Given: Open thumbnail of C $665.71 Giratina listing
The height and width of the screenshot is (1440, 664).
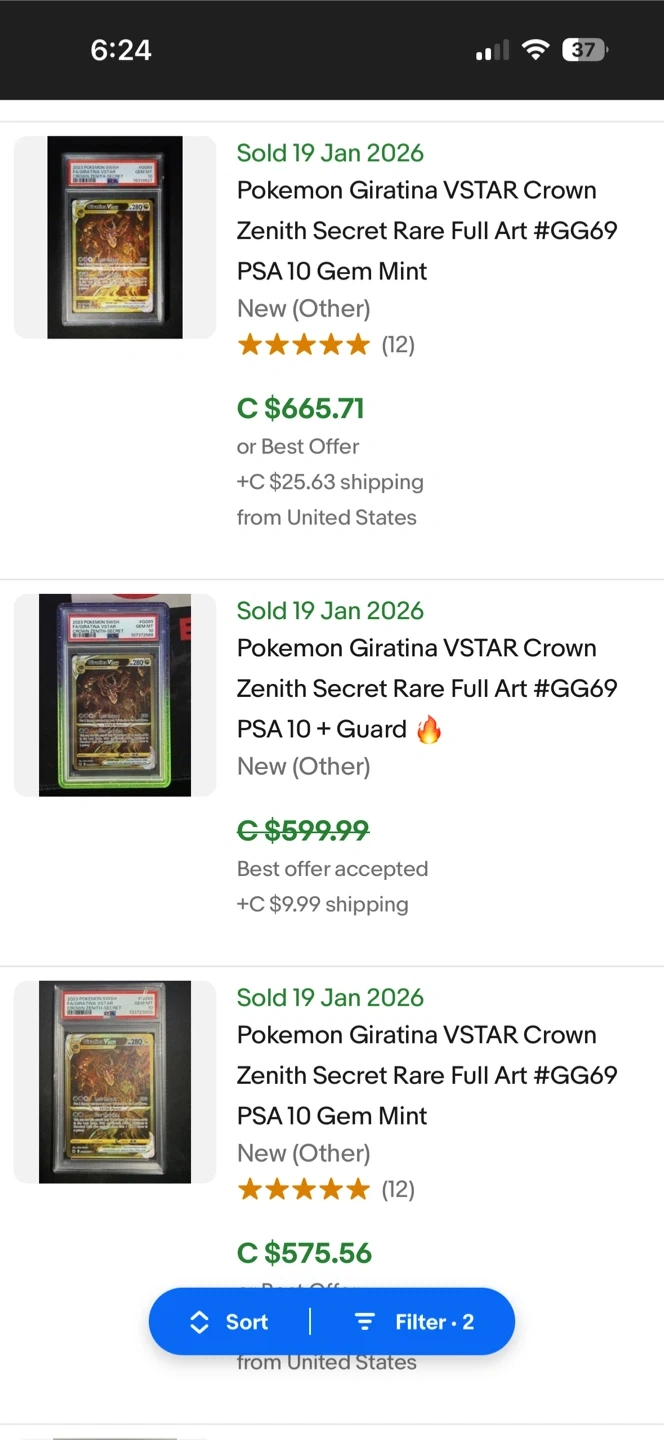Looking at the screenshot, I should [115, 237].
